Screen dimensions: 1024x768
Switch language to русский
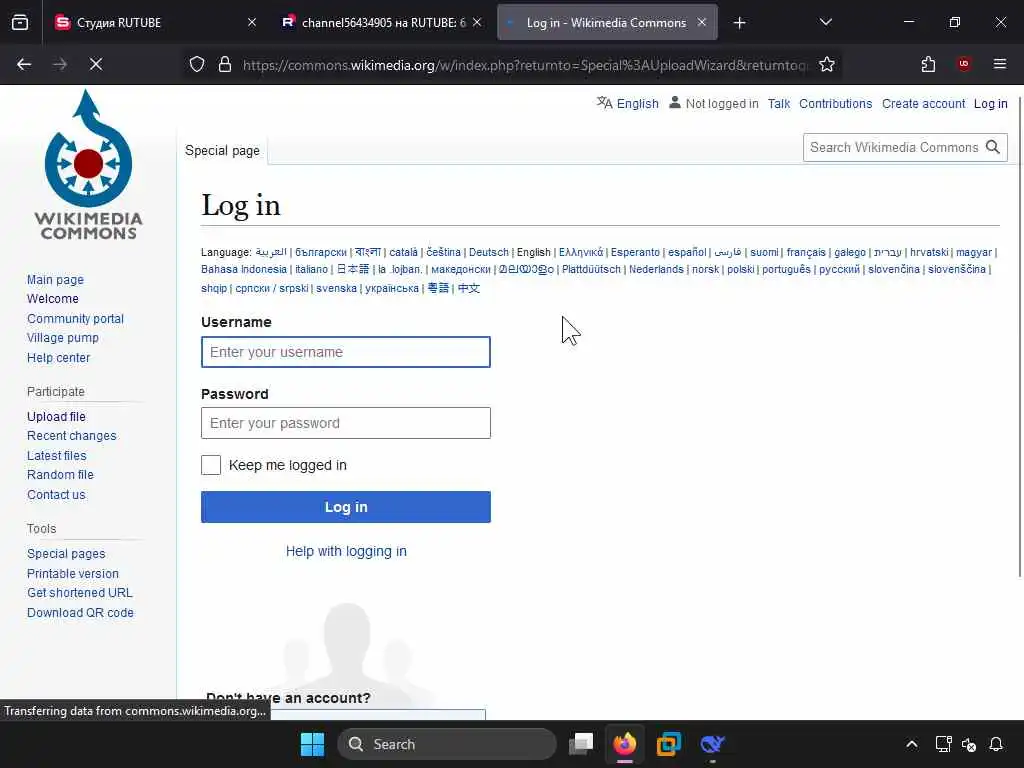839,269
